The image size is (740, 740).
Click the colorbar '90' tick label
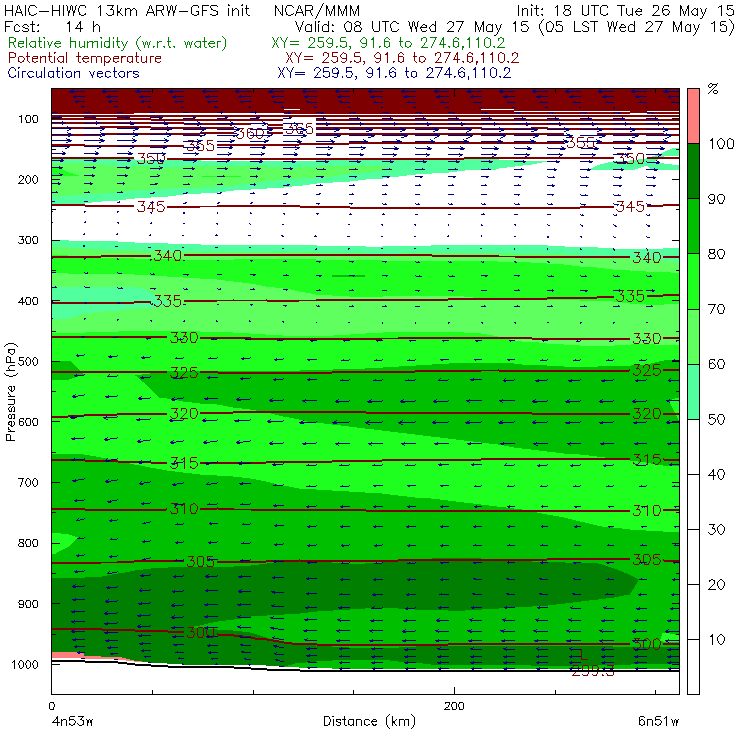(x=716, y=199)
